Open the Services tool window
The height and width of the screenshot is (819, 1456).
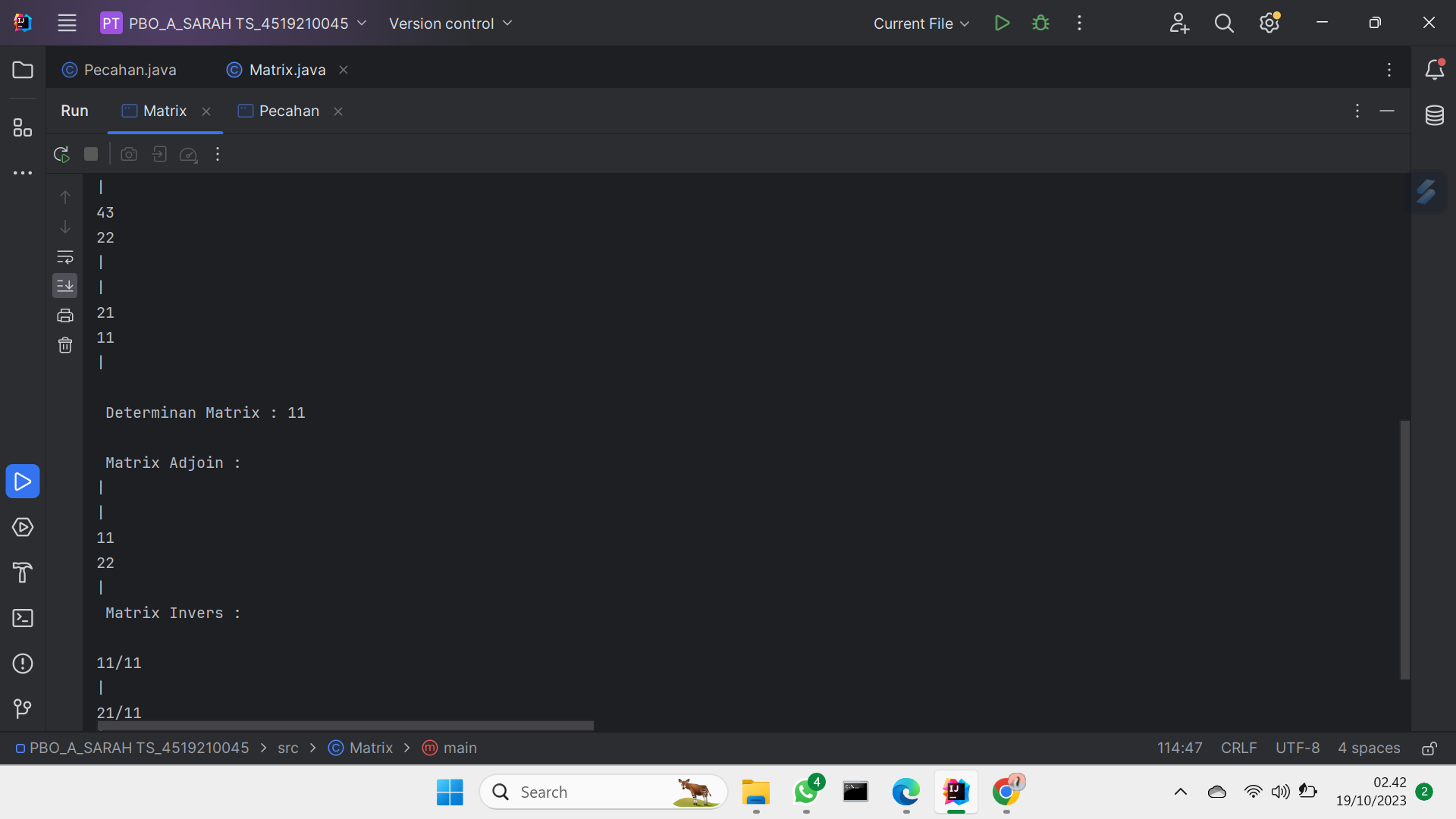click(23, 528)
